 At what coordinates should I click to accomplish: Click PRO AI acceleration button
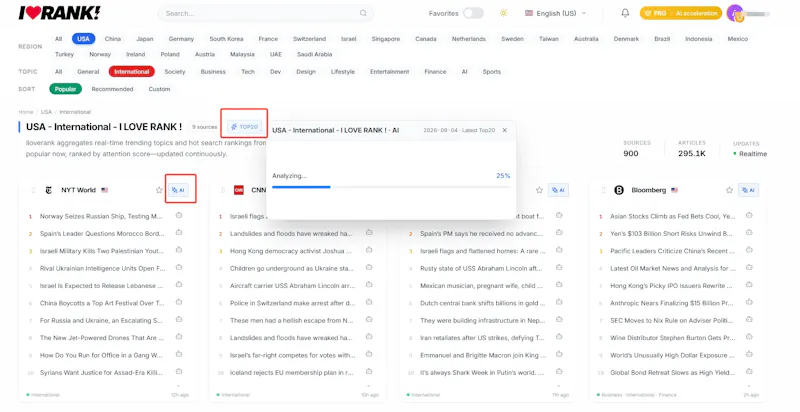pos(681,13)
